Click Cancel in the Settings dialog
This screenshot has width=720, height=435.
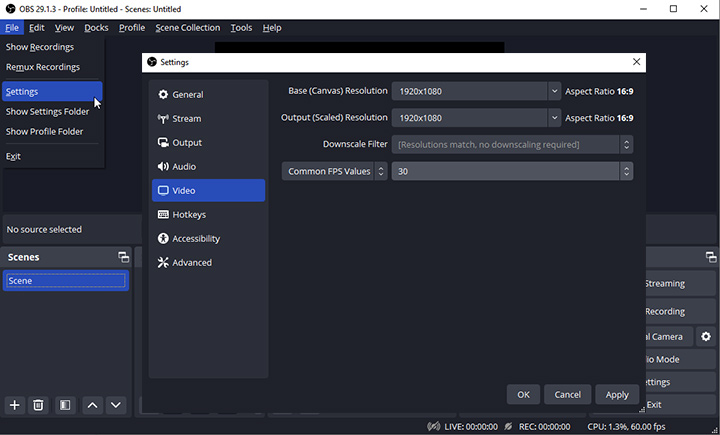coord(568,395)
